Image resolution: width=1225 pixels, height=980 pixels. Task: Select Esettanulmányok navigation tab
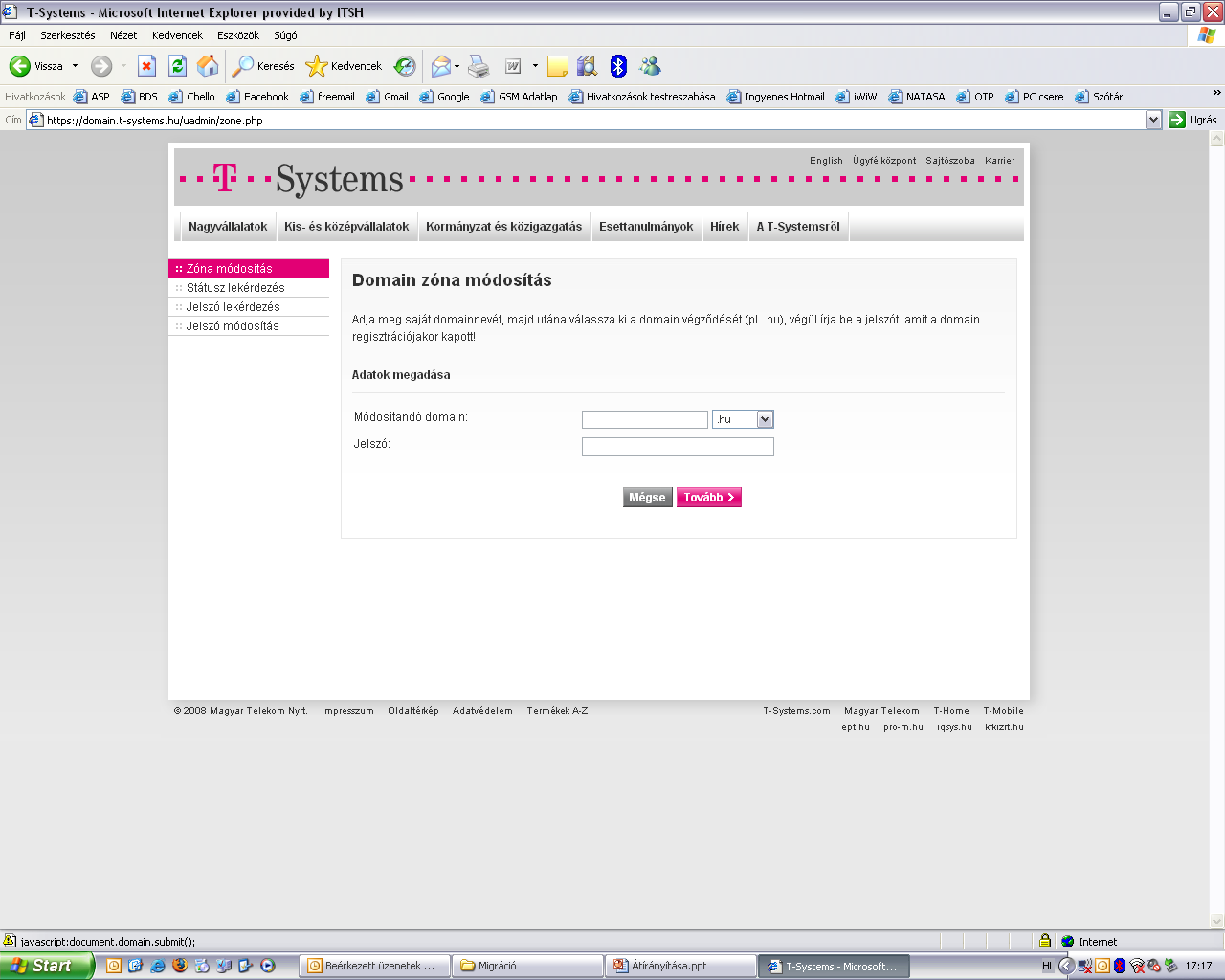click(646, 227)
